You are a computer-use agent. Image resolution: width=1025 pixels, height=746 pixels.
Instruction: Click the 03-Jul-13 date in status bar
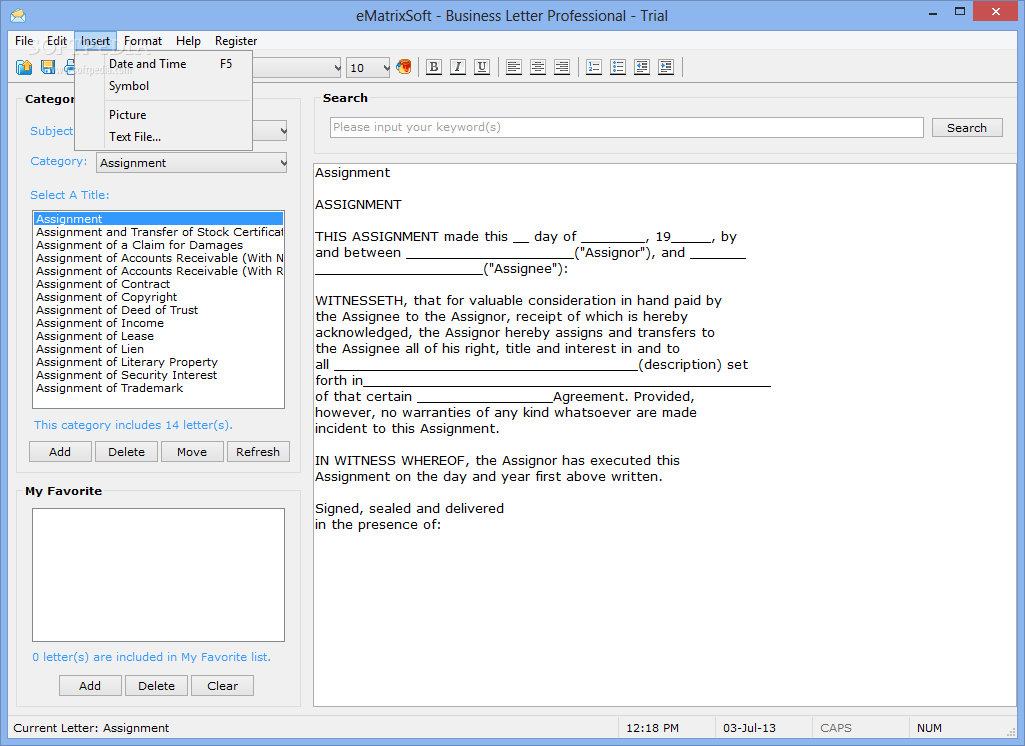coord(749,728)
